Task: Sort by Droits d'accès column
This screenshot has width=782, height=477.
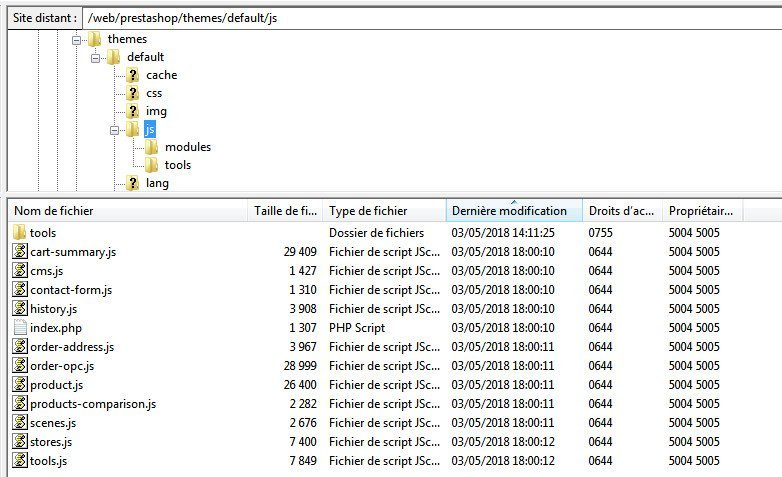Action: 622,211
